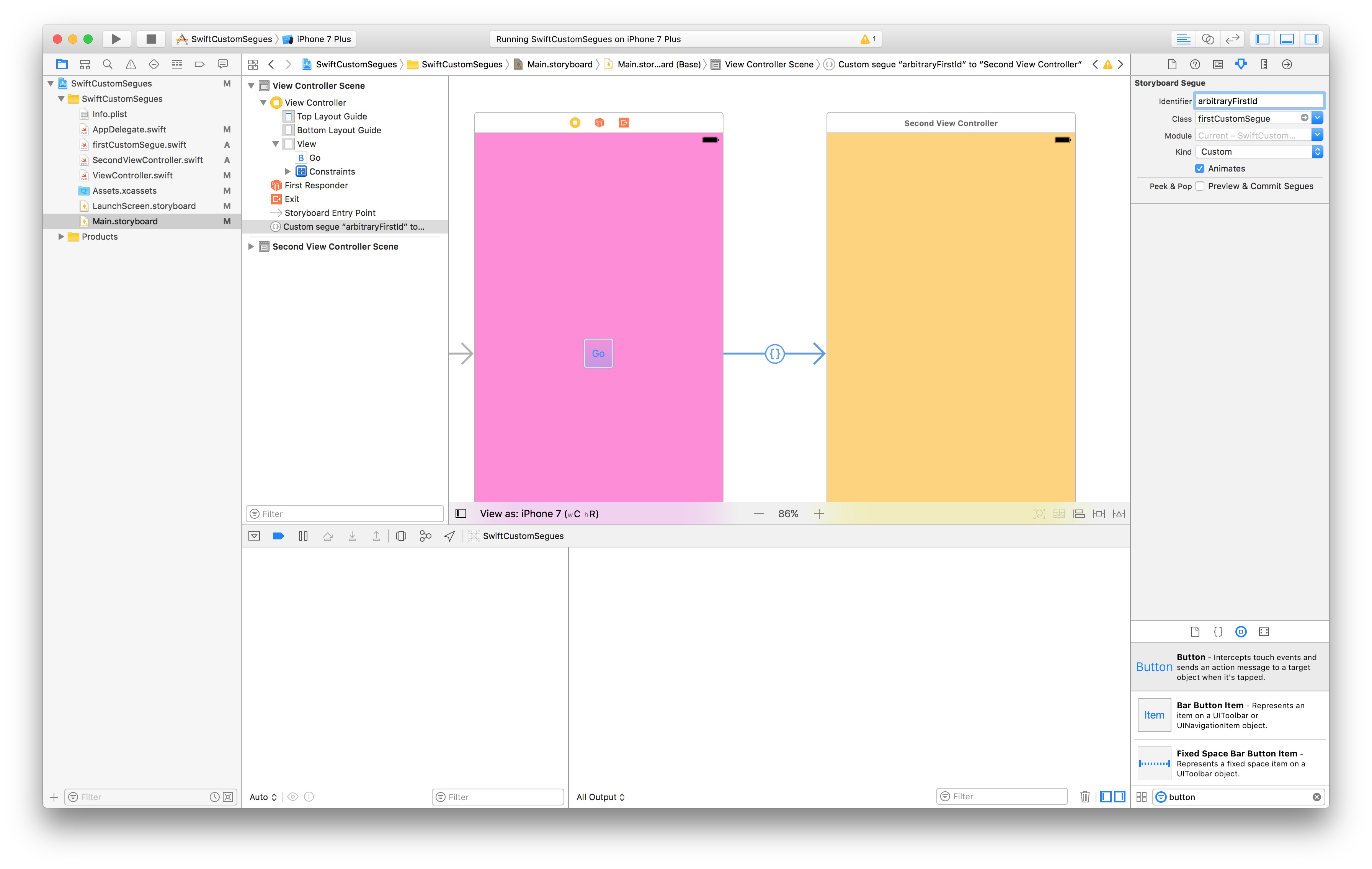Pause program execution in debug bar
The height and width of the screenshot is (869, 1372).
click(x=303, y=536)
